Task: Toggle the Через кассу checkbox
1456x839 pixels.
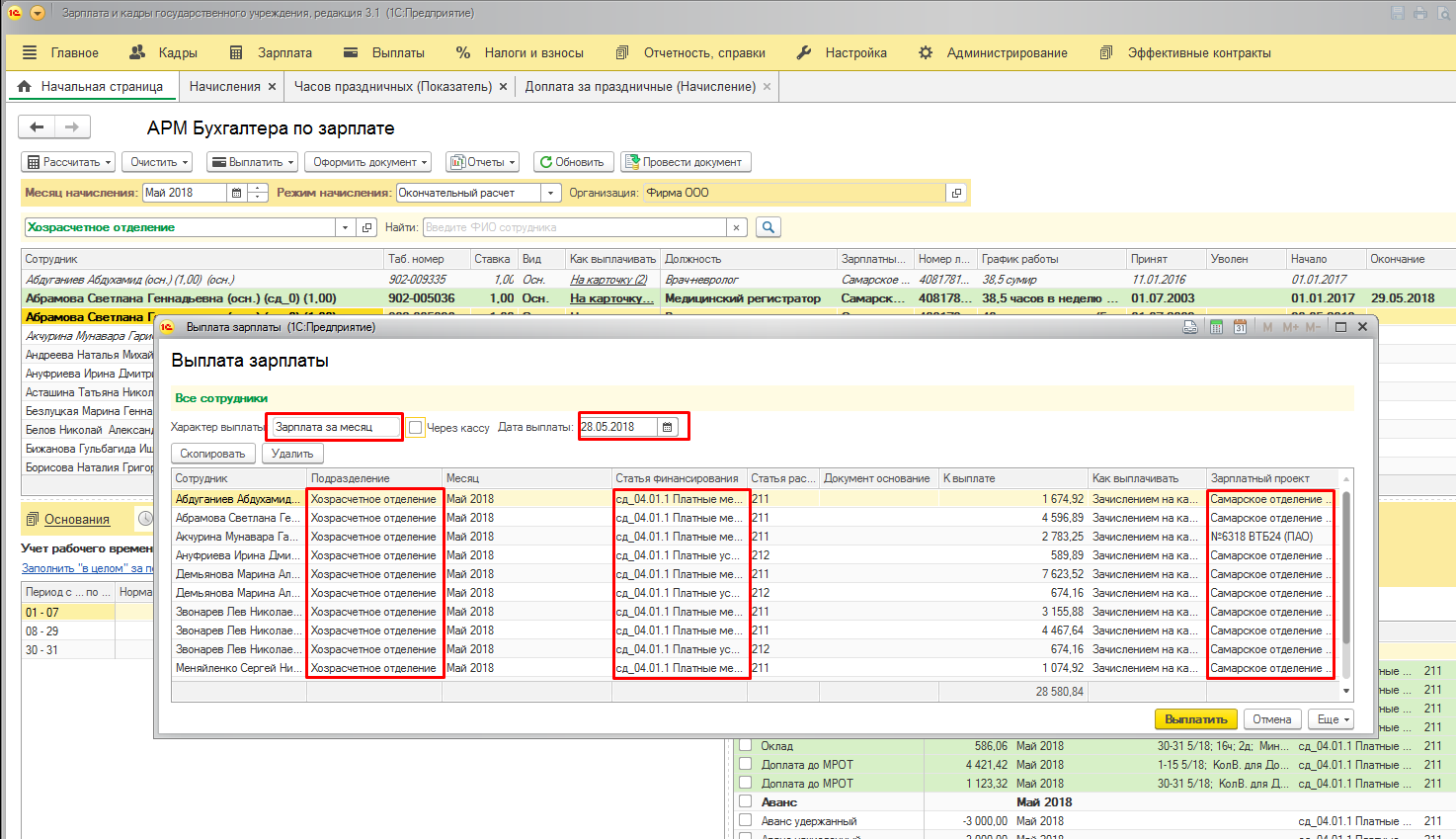Action: (416, 427)
